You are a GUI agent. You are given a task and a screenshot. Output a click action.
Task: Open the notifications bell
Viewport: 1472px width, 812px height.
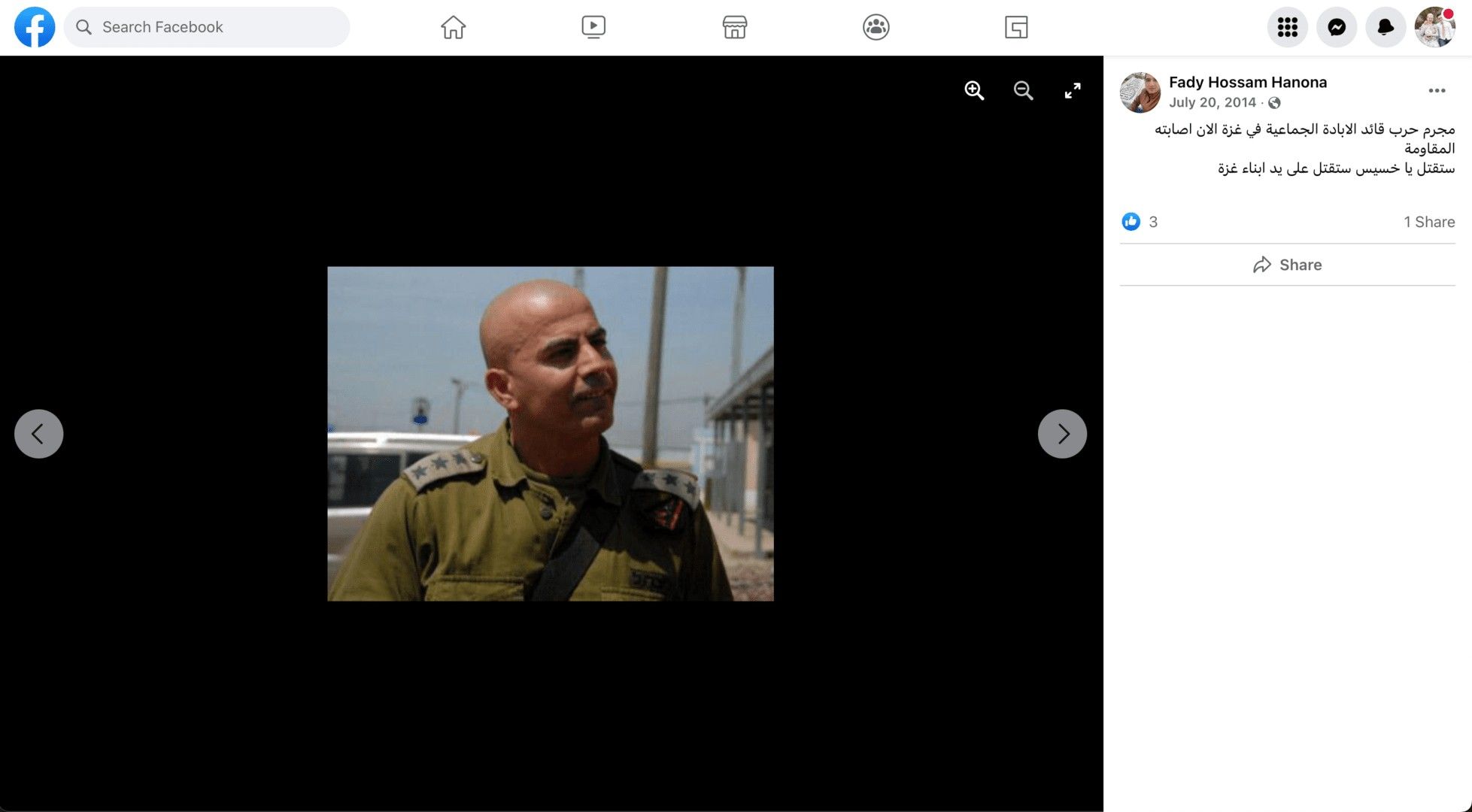point(1386,27)
